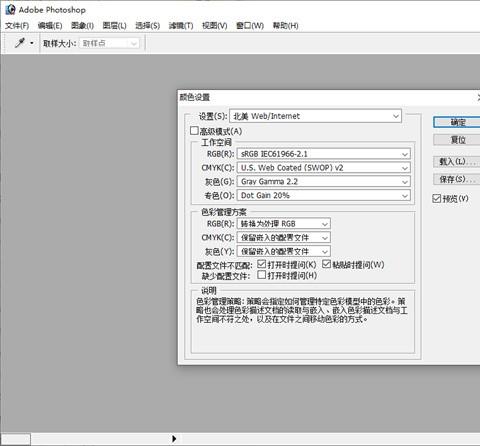Open the 灰色(Y) policy dropdown
The height and width of the screenshot is (446, 480).
[283, 251]
